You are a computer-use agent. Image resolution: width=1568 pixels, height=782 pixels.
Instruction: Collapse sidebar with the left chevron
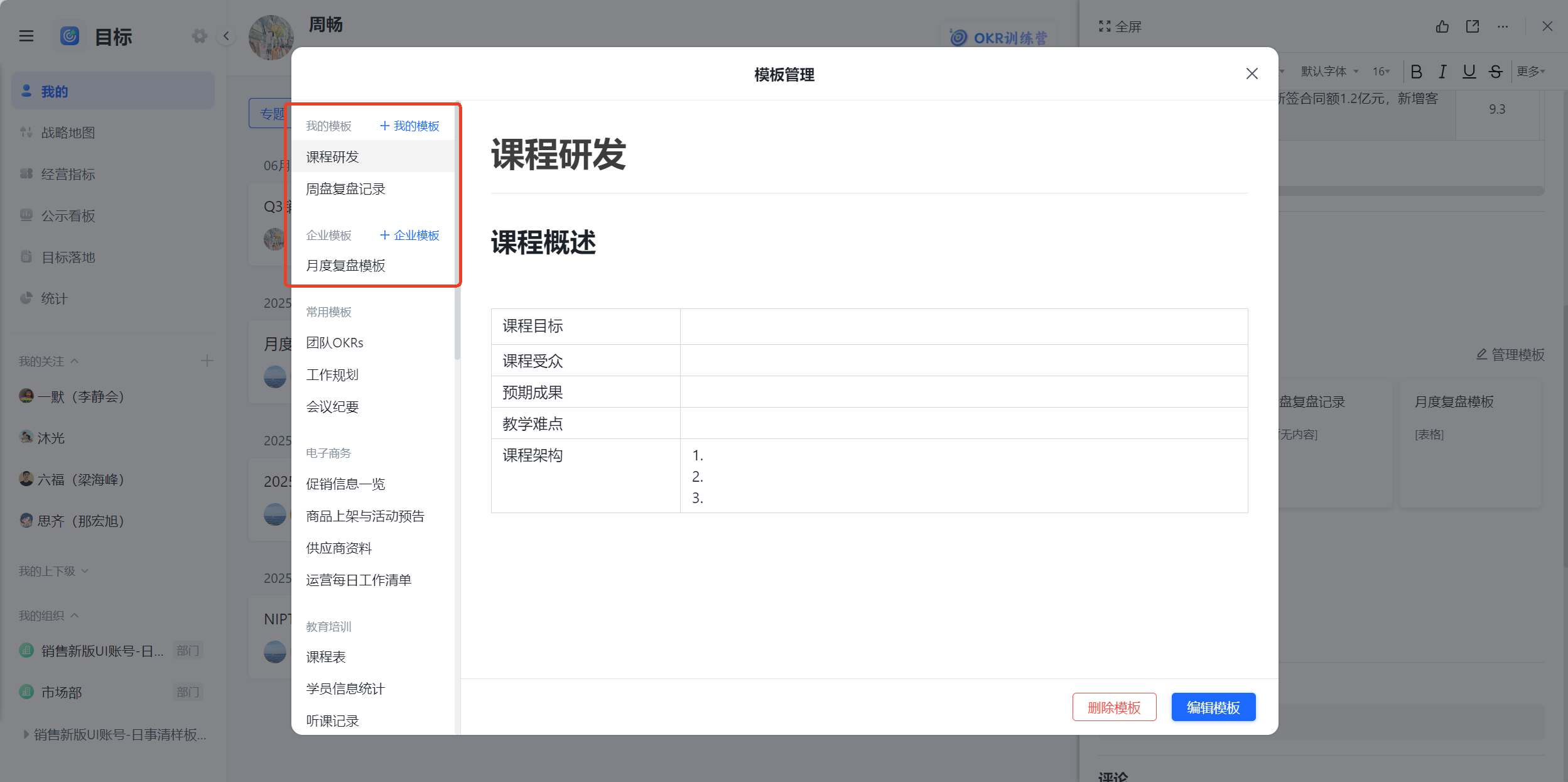pos(226,36)
